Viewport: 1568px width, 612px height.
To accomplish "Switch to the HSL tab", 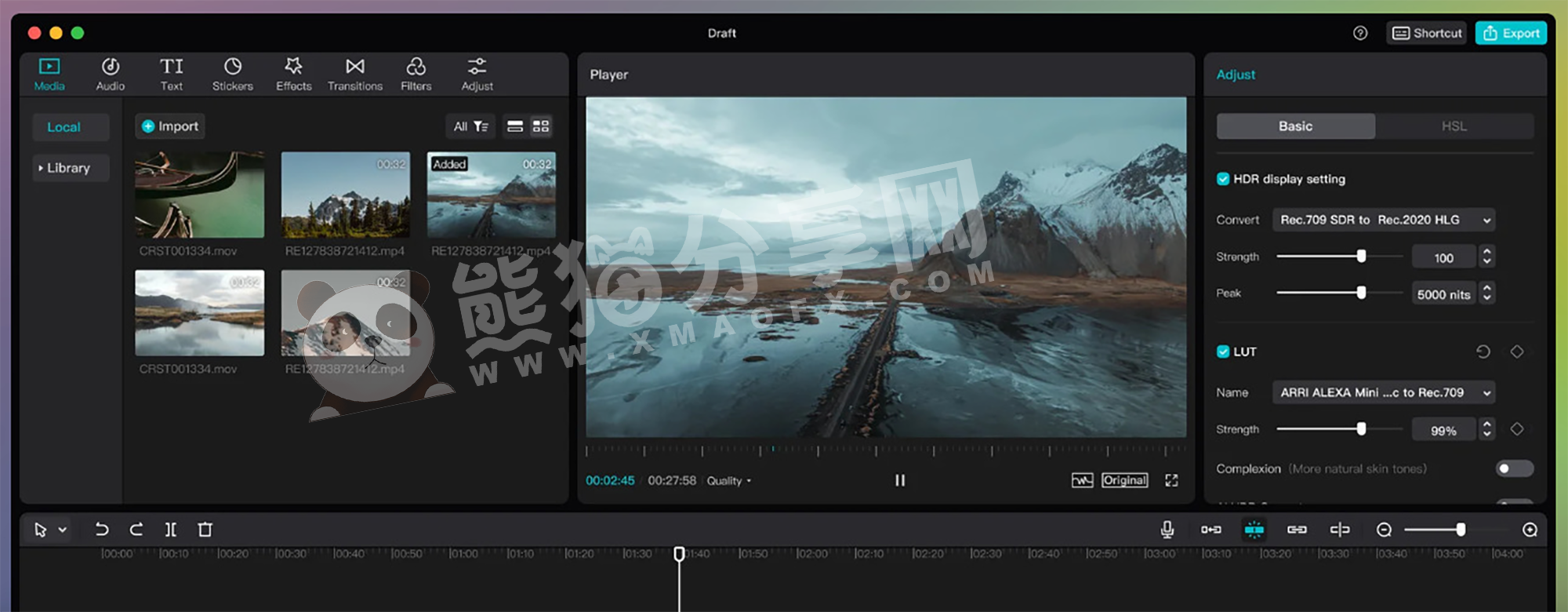I will click(x=1454, y=126).
